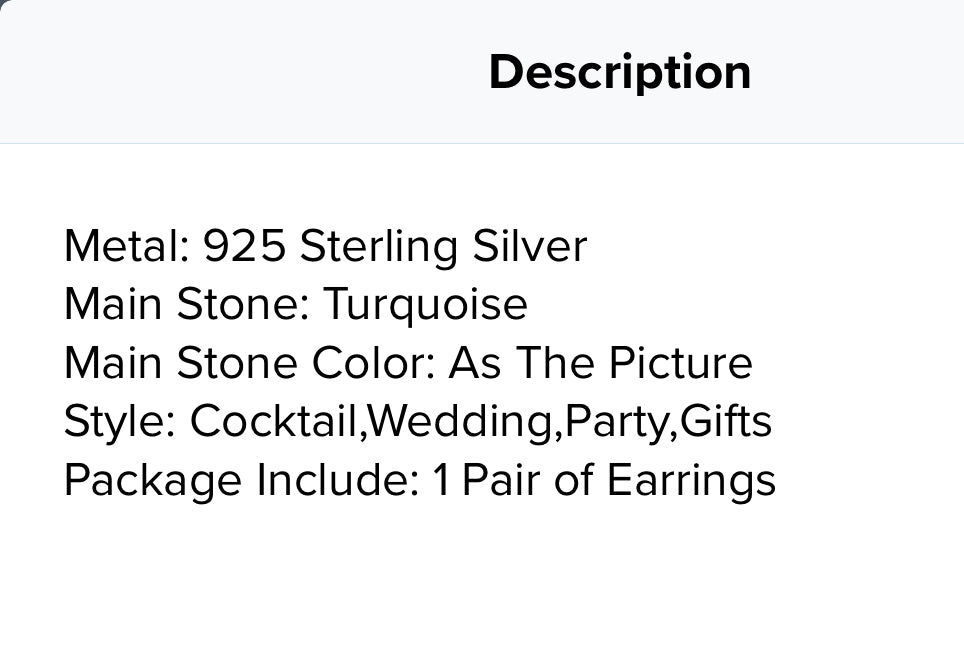Click the word "Cocktail" in Style line
964x670 pixels.
click(274, 421)
